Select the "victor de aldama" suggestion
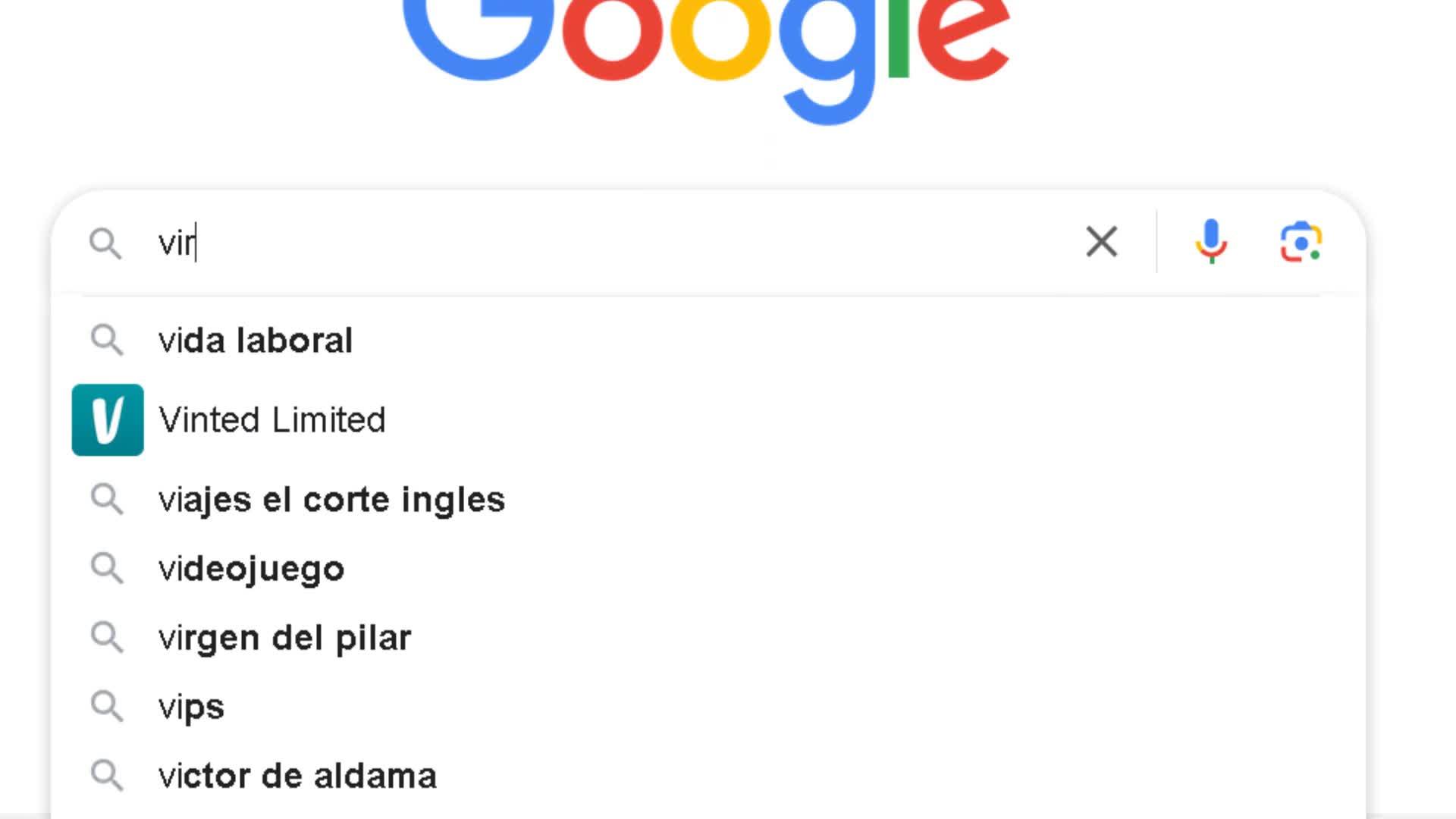Viewport: 1456px width, 819px height. point(297,776)
